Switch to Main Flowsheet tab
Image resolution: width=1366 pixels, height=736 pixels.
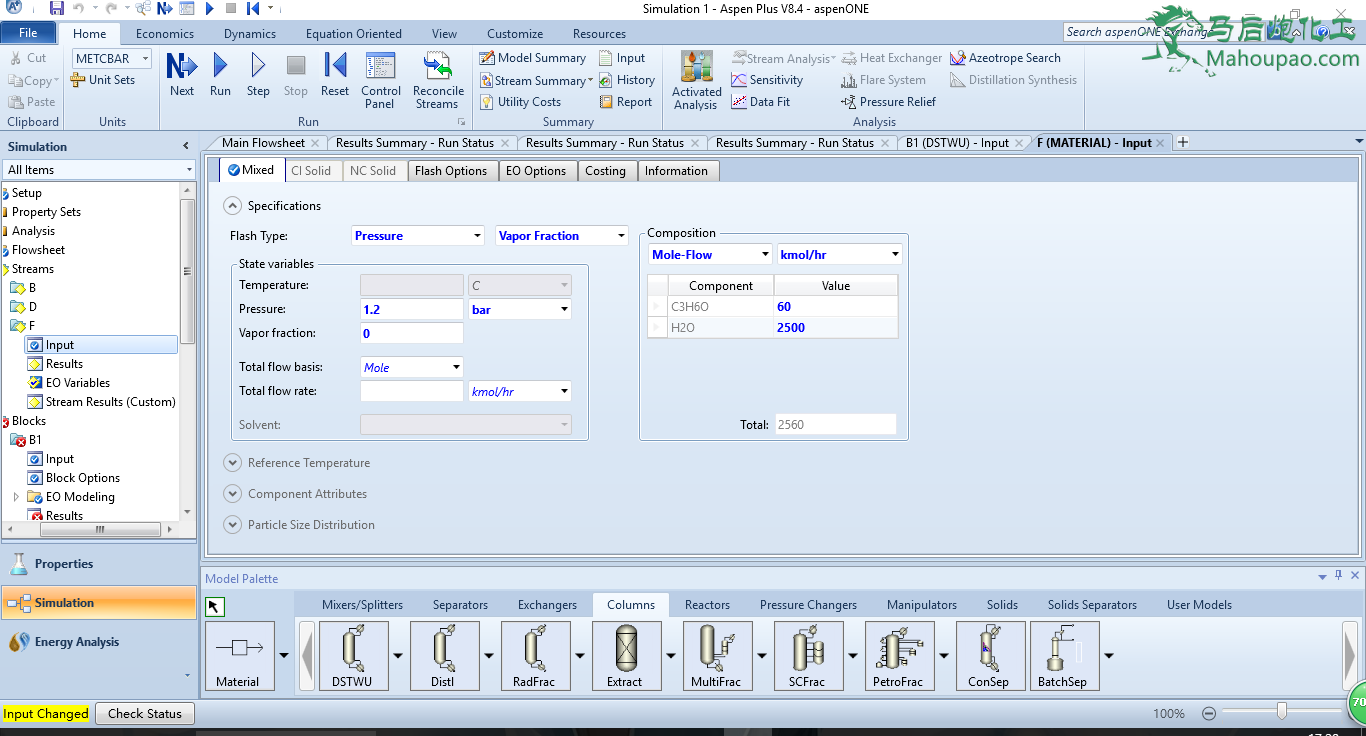(x=263, y=143)
